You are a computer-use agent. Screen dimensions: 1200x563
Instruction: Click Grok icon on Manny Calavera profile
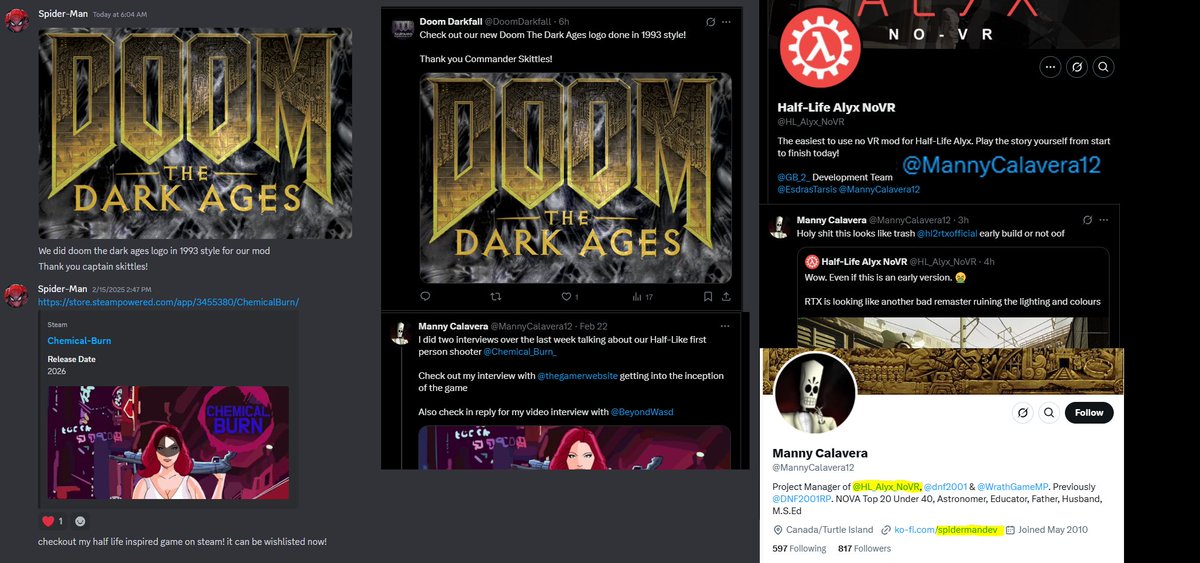click(1022, 412)
